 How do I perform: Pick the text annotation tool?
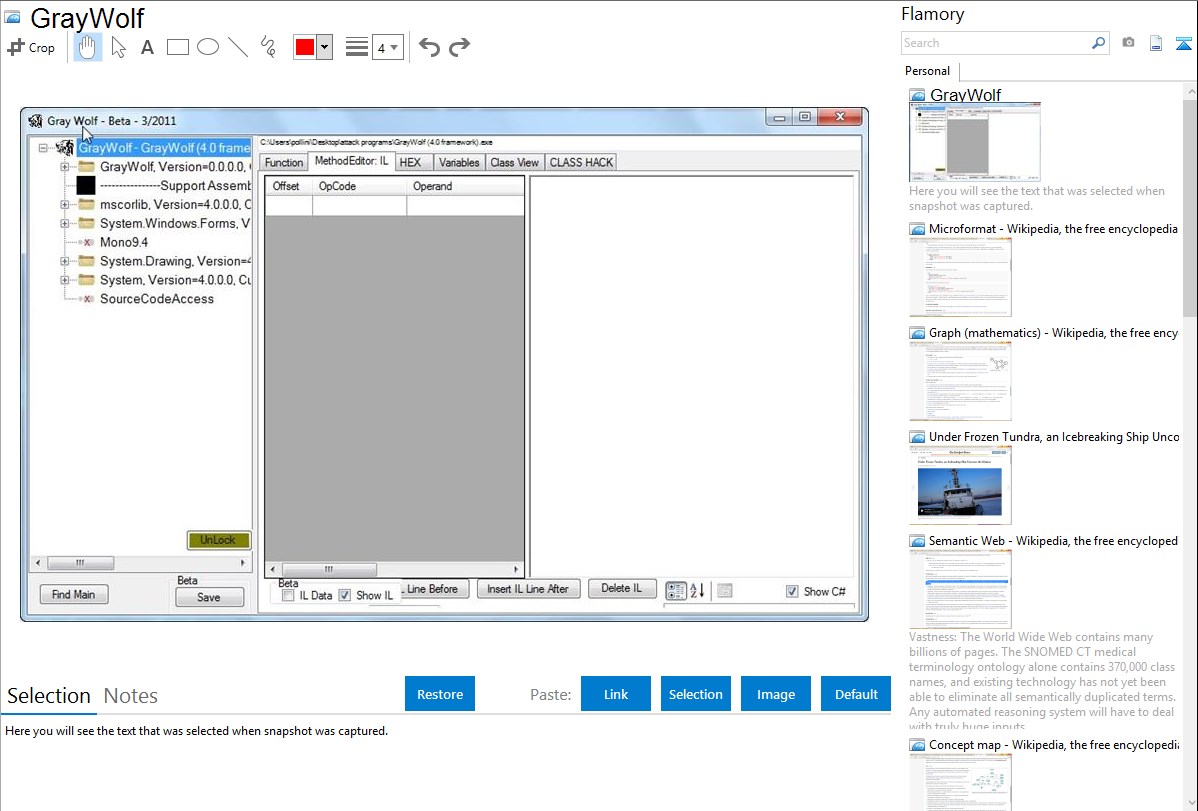[x=147, y=47]
